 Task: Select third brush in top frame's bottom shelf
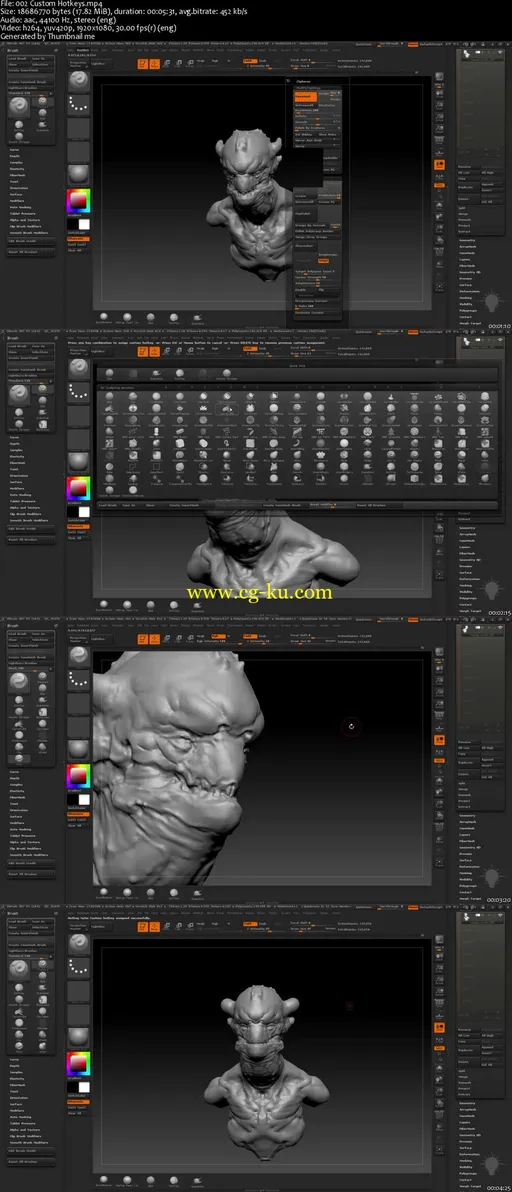150,317
